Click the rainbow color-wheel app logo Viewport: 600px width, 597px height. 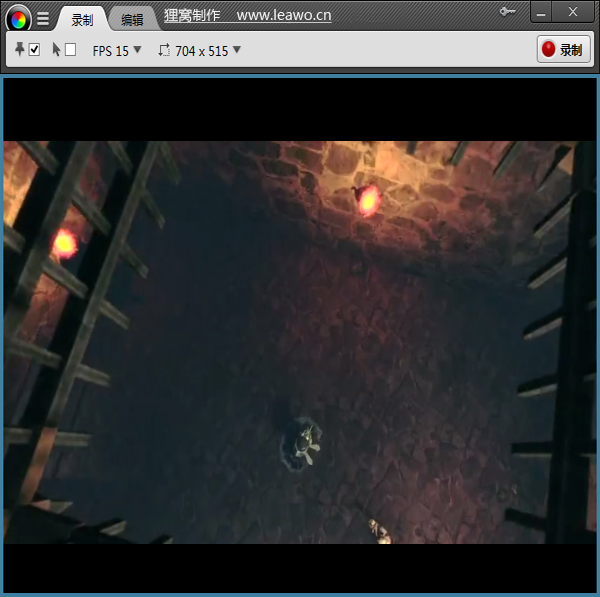tap(18, 18)
